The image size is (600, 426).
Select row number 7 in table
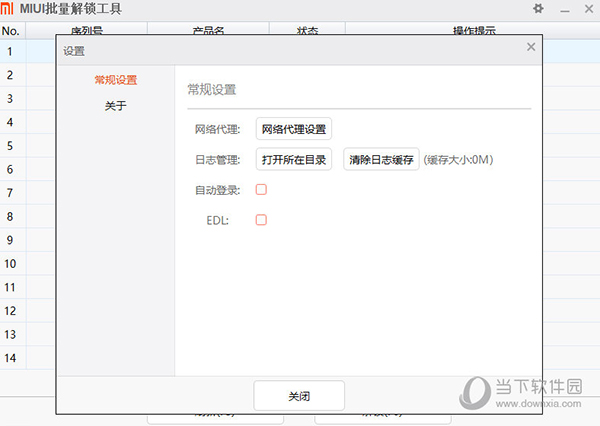point(10,193)
